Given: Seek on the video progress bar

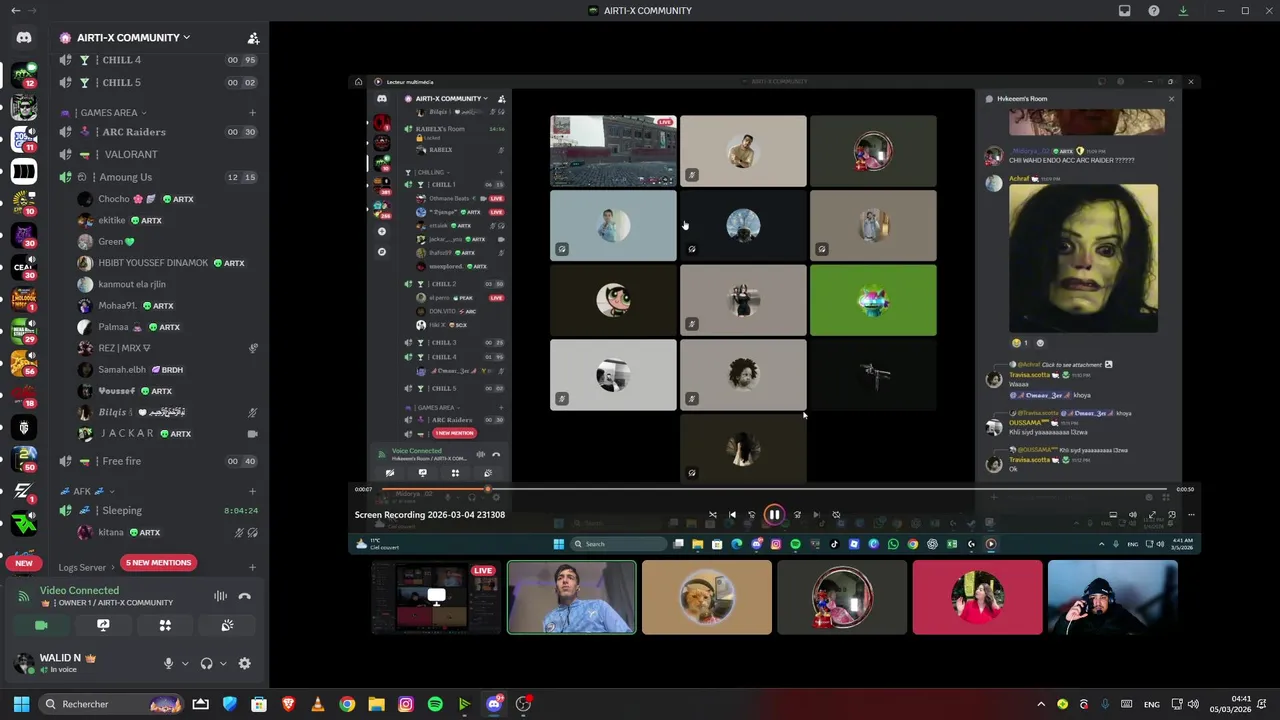Looking at the screenshot, I should coord(773,490).
